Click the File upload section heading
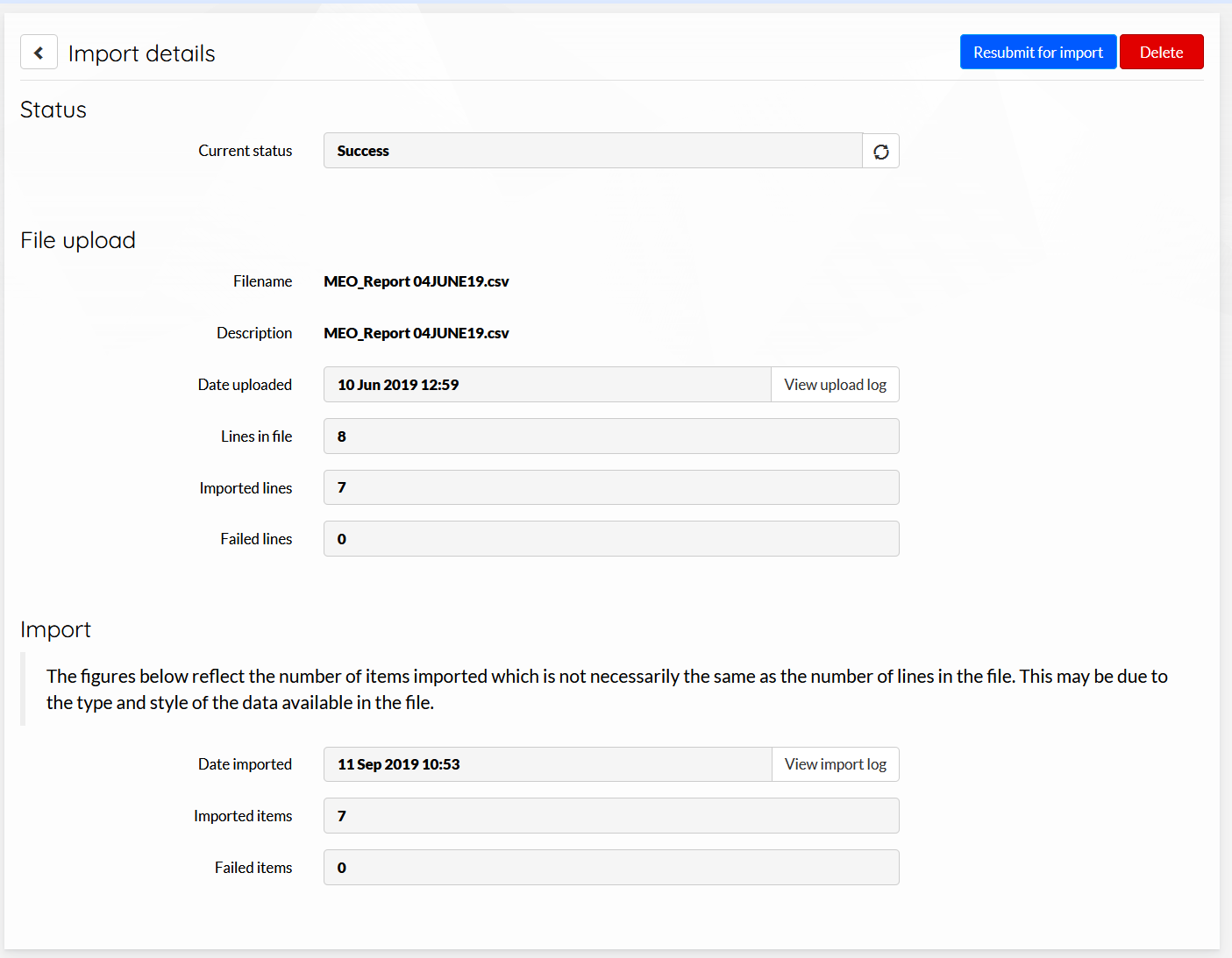This screenshot has width=1232, height=958. (78, 240)
